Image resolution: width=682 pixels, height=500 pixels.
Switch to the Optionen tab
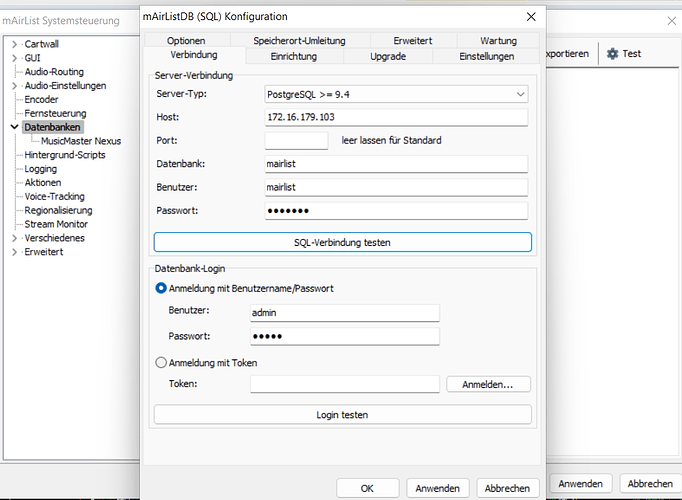[x=186, y=40]
